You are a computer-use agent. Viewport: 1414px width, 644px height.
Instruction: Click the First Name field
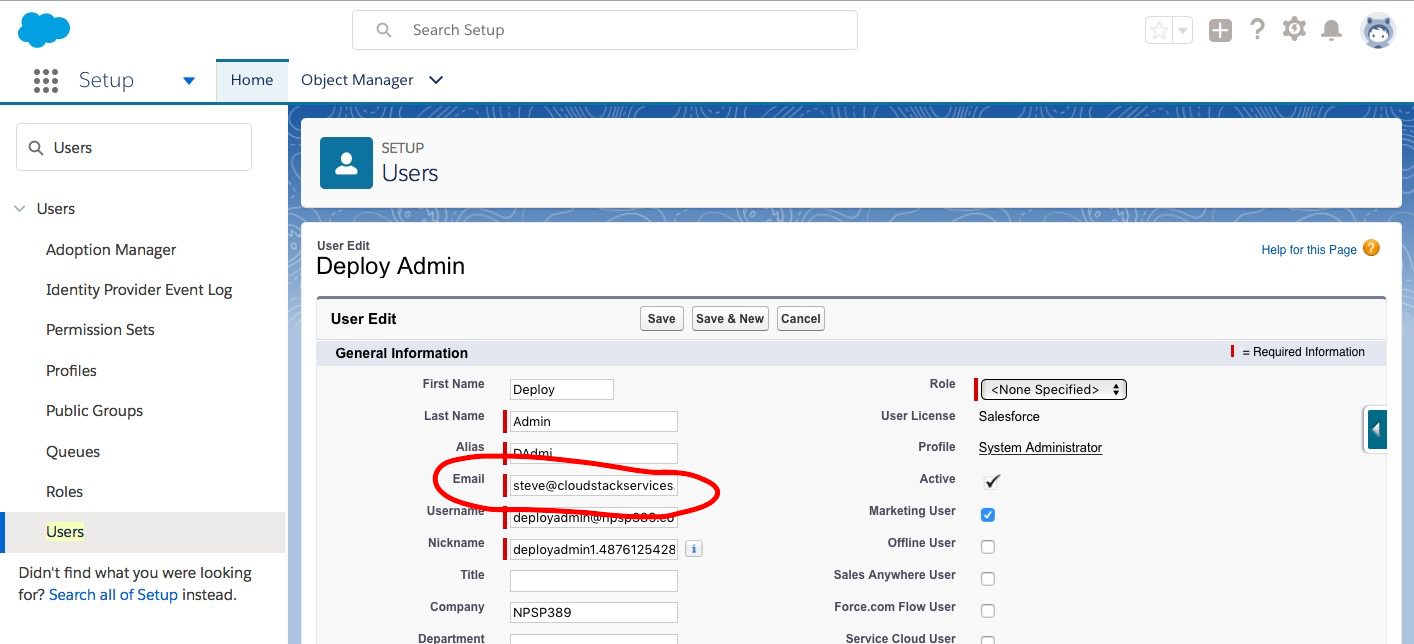562,390
